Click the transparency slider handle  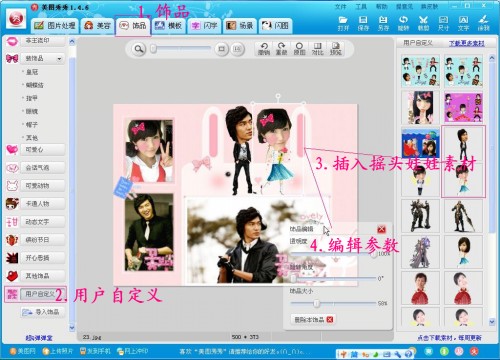point(374,254)
